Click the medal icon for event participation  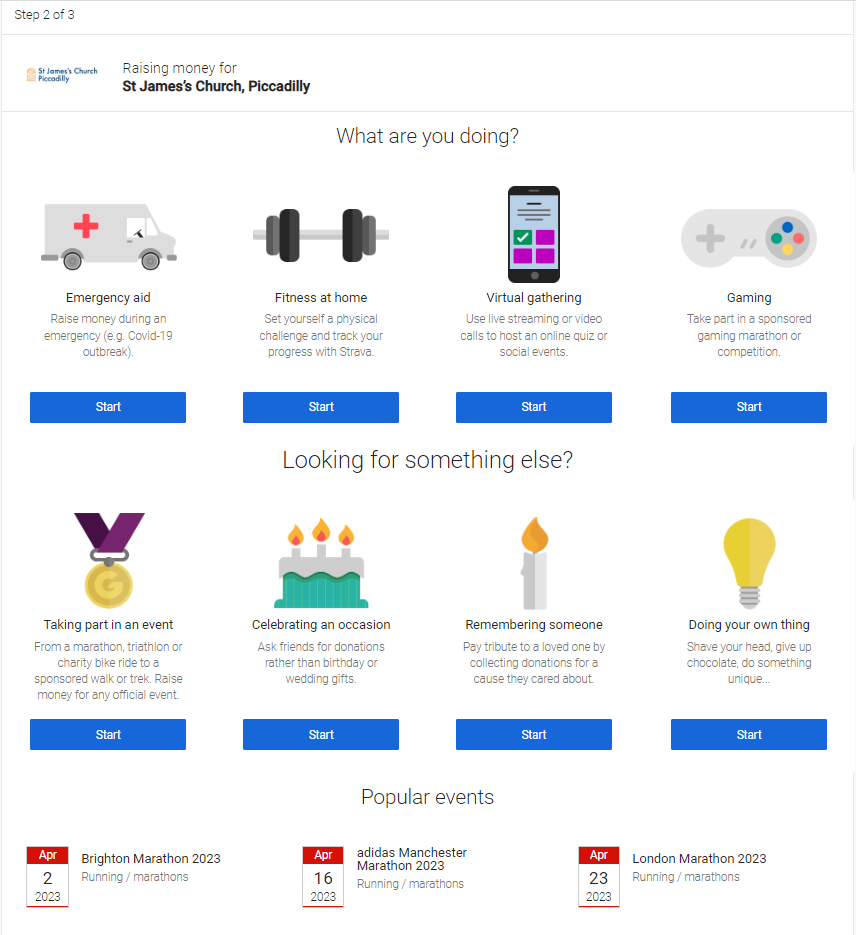pyautogui.click(x=108, y=560)
